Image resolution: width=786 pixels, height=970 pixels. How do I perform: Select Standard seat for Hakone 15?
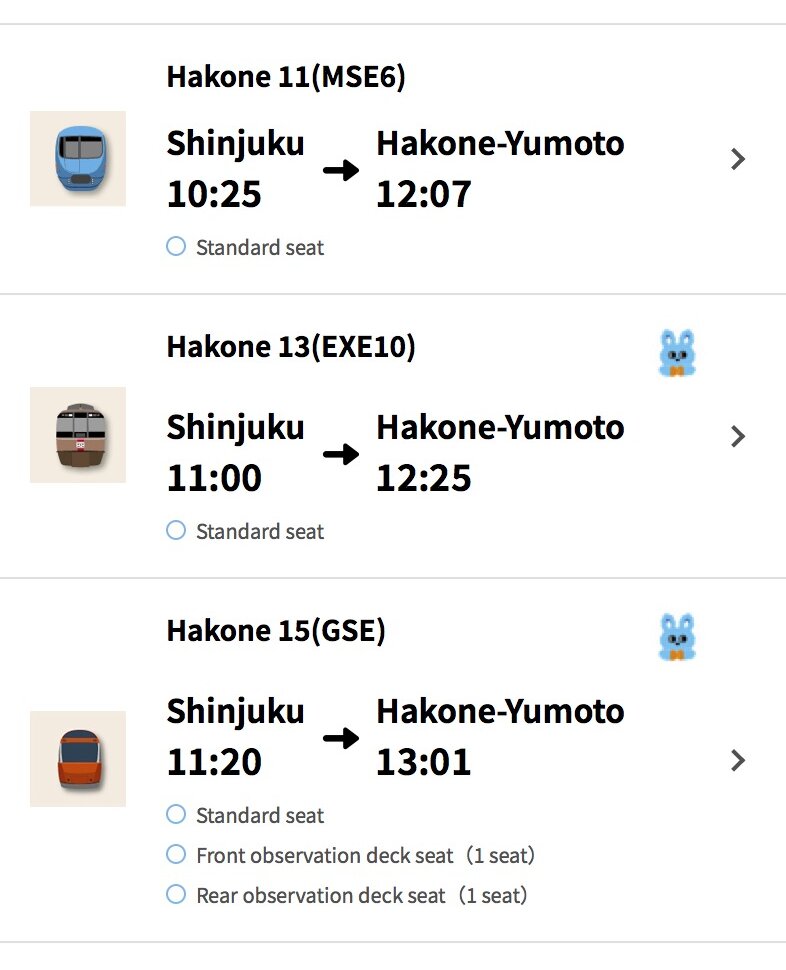point(176,814)
